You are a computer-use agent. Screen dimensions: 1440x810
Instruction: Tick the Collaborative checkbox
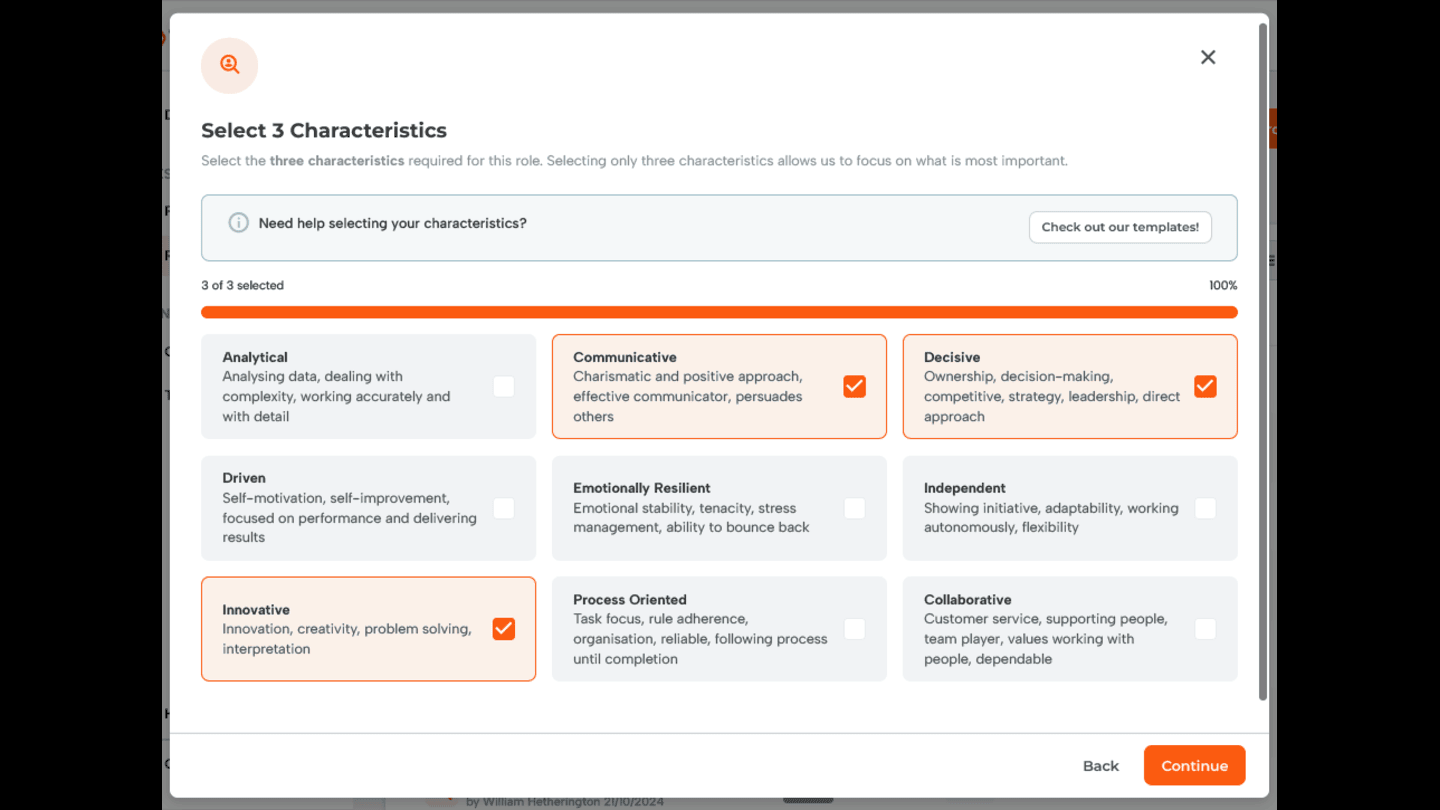[1205, 629]
